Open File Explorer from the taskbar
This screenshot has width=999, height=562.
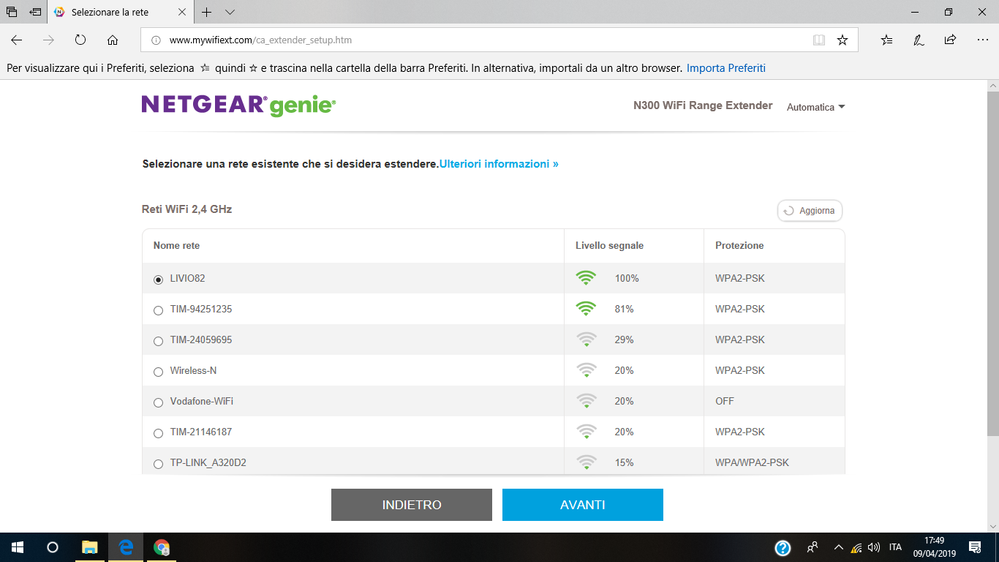89,547
